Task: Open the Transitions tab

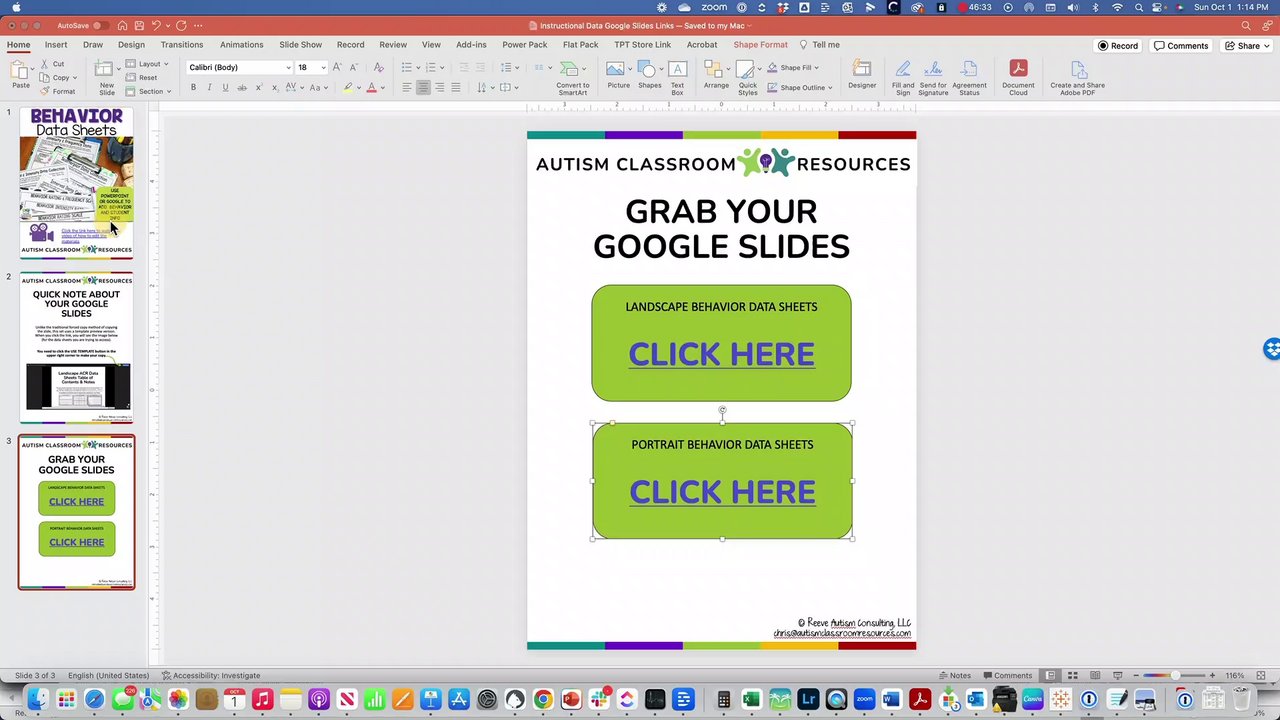Action: 182,45
